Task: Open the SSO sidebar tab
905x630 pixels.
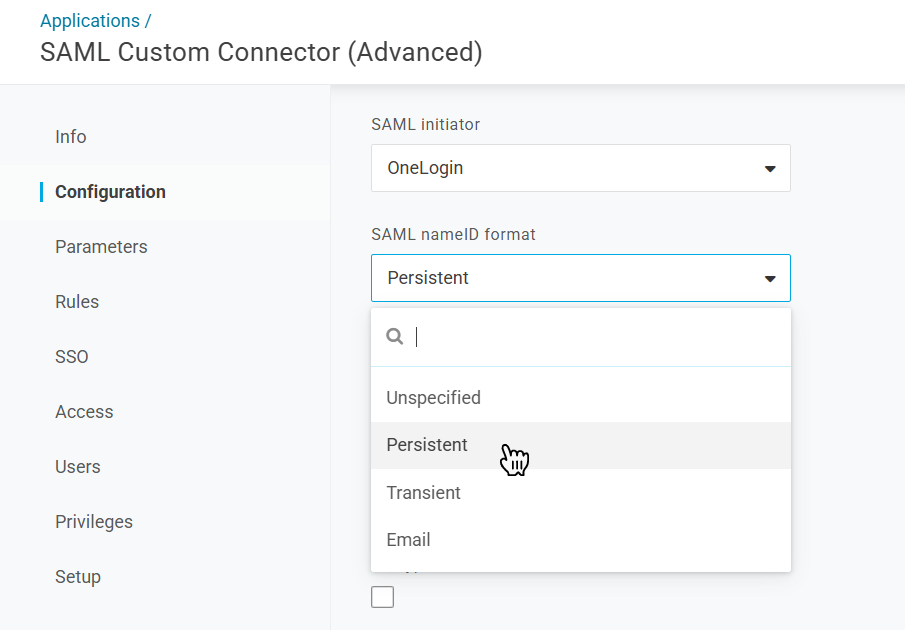Action: click(x=72, y=357)
